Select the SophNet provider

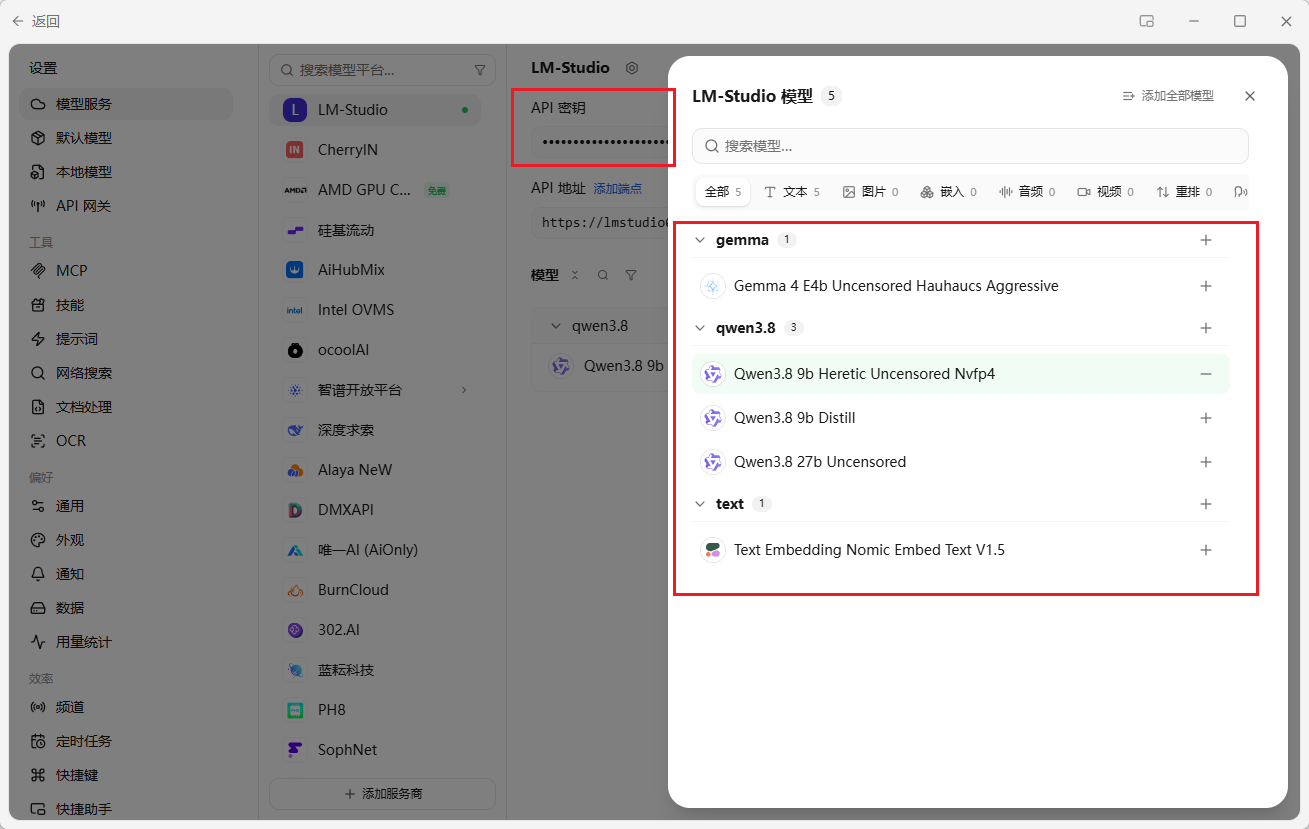(375, 750)
